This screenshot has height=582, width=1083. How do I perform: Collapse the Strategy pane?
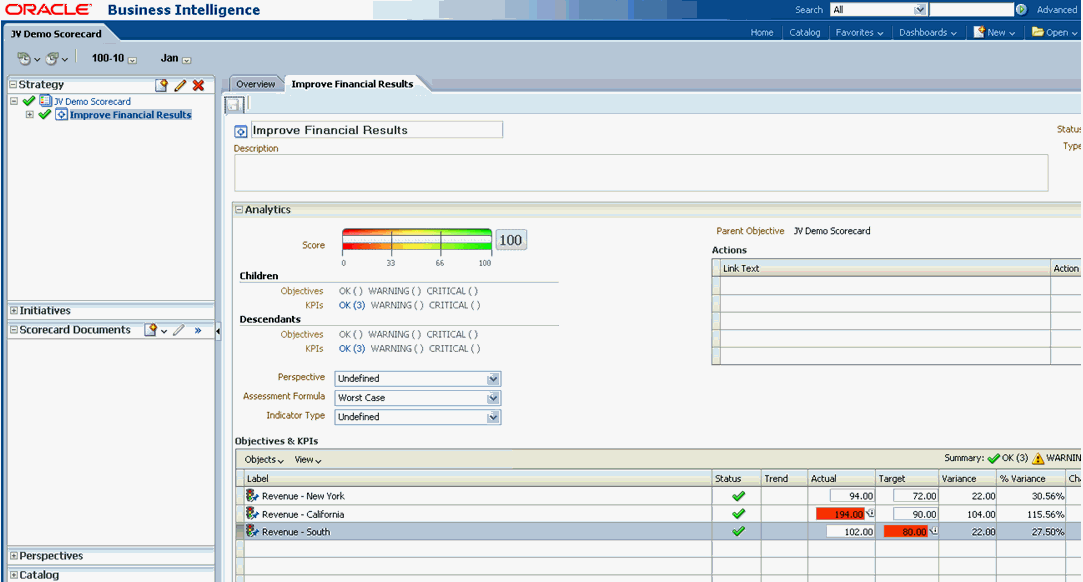click(12, 84)
